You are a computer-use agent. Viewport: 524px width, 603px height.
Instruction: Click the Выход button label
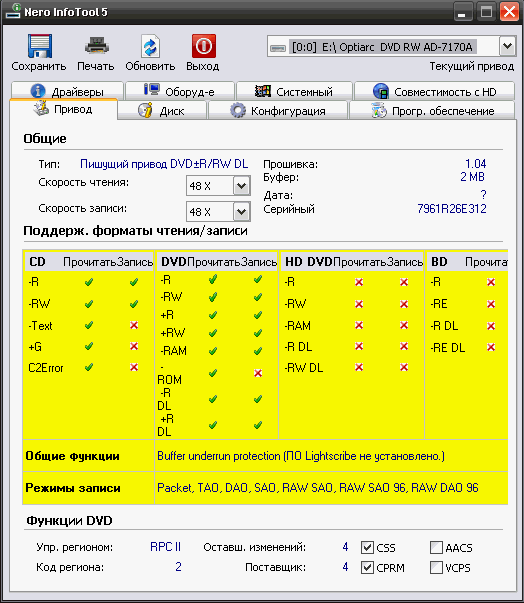pos(203,66)
